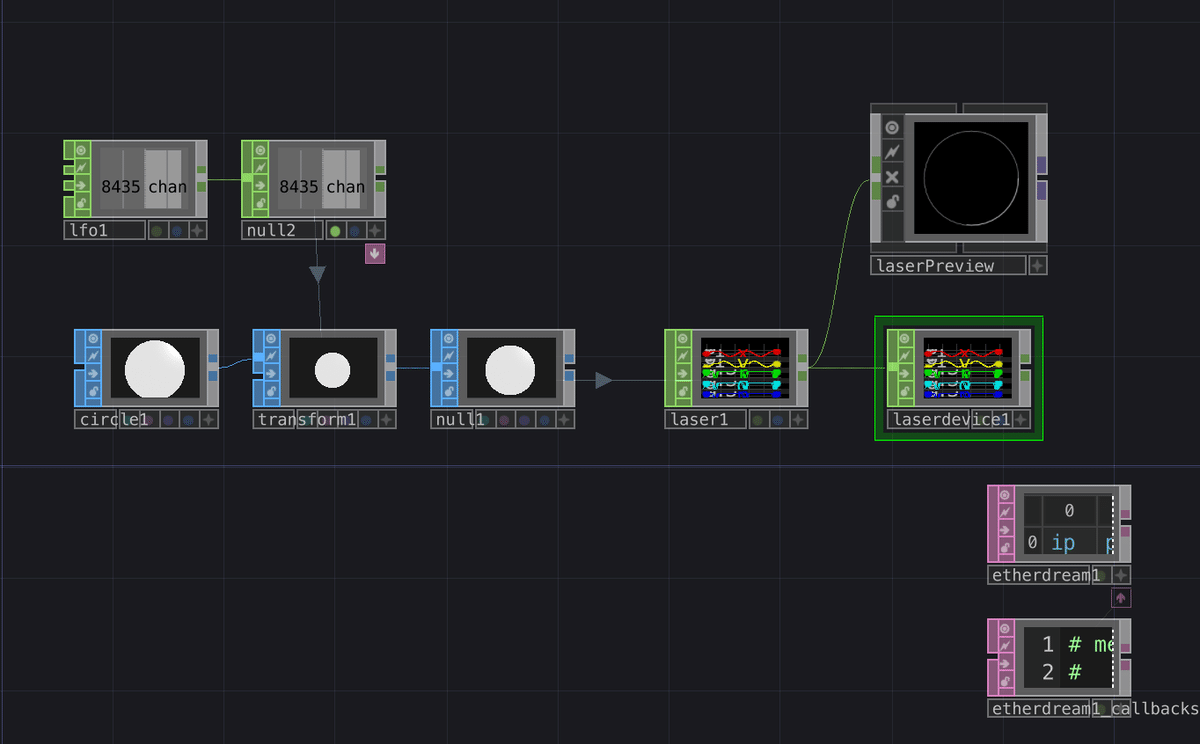
Task: Click the viewer active flag on lfo1
Action: 81,150
